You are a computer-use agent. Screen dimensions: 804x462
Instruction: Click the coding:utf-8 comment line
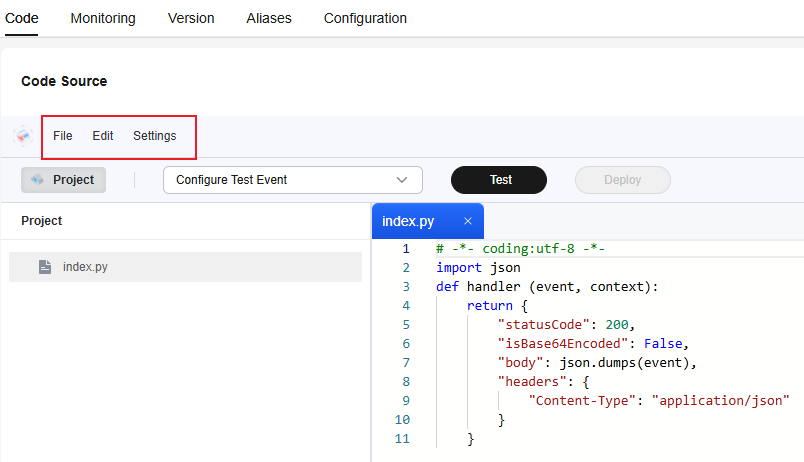[520, 249]
